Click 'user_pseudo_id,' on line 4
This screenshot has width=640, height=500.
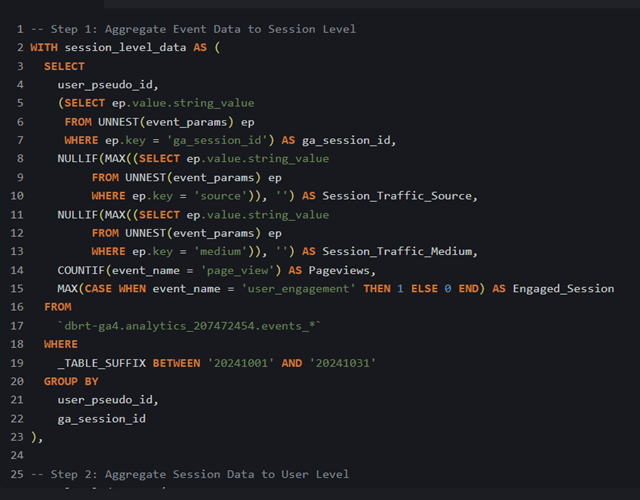(108, 85)
